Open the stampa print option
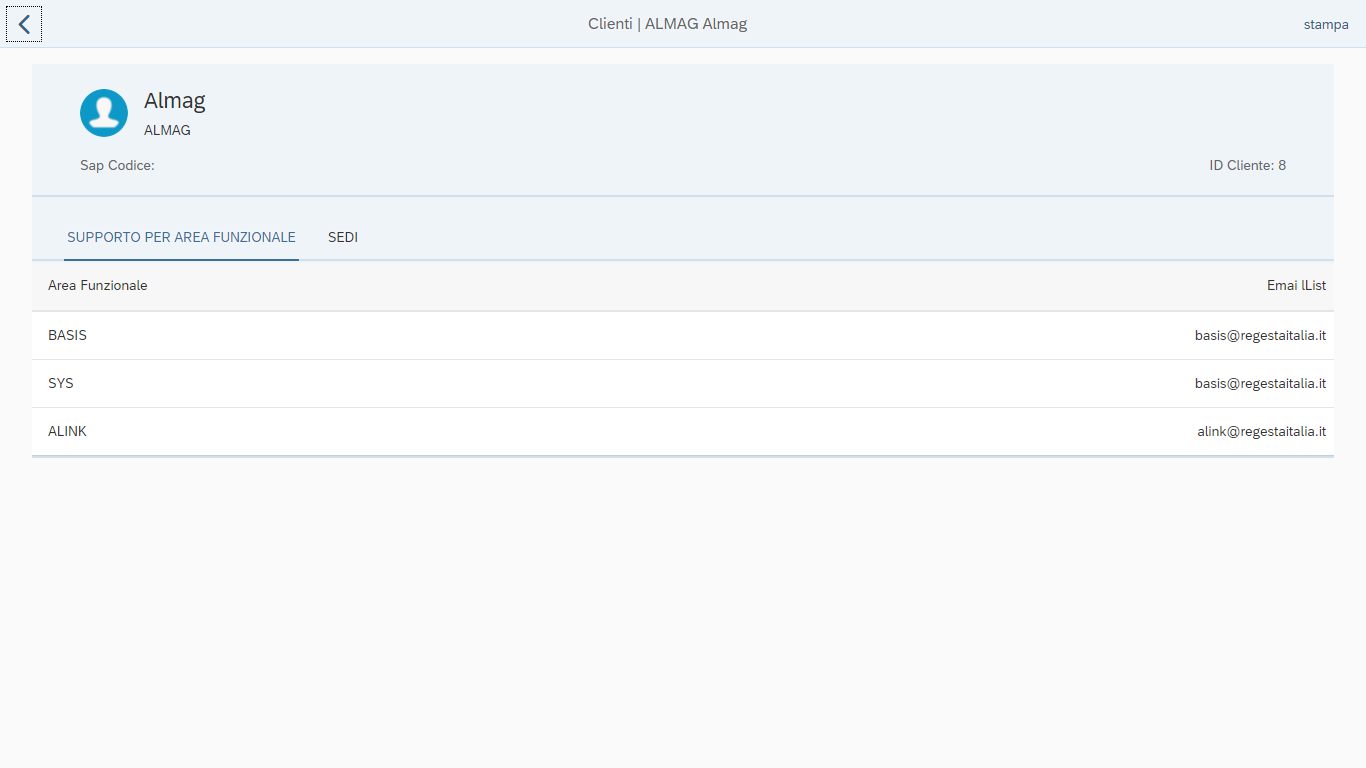1366x768 pixels. (x=1325, y=23)
